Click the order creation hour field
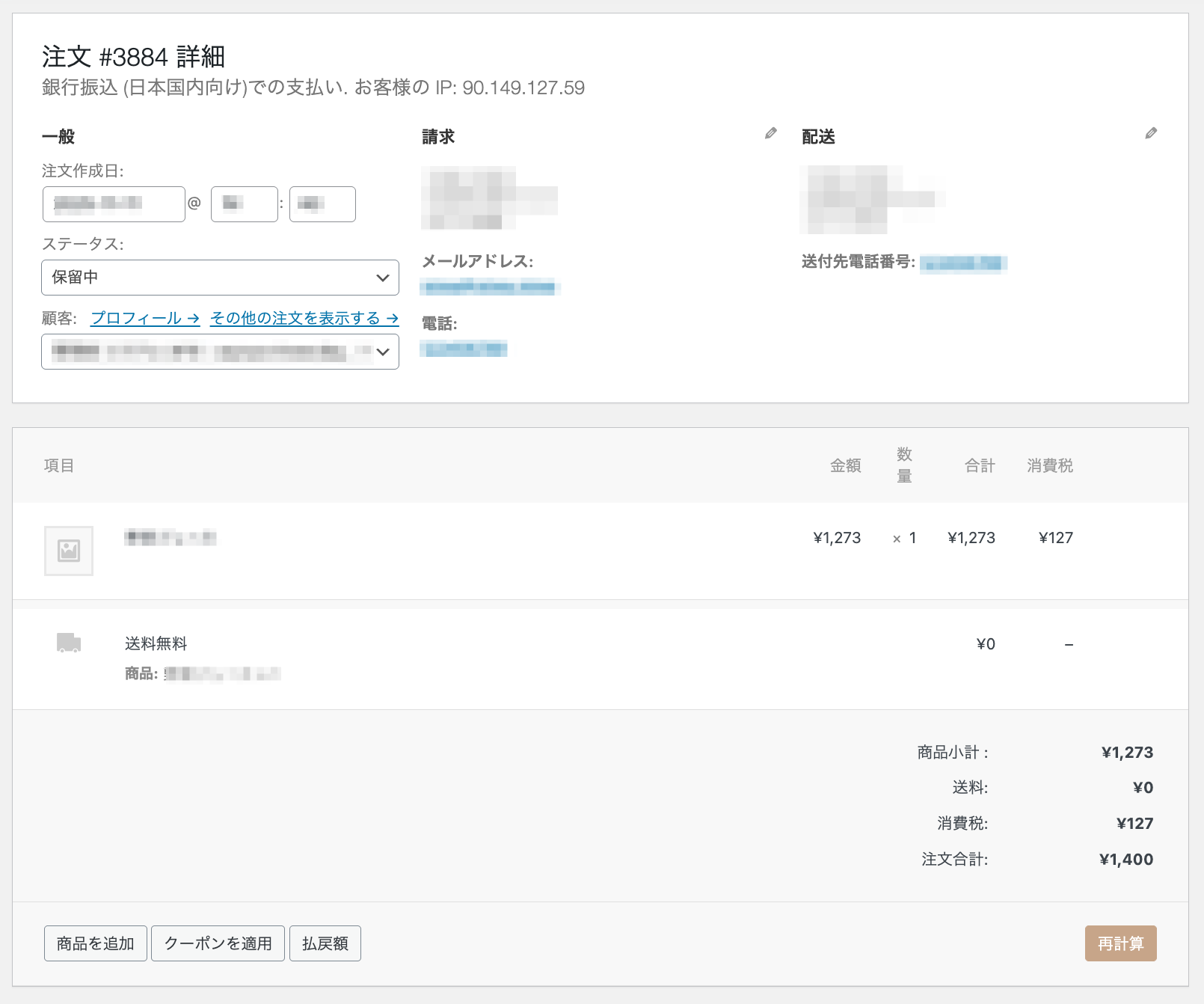Image resolution: width=1204 pixels, height=1004 pixels. click(244, 204)
